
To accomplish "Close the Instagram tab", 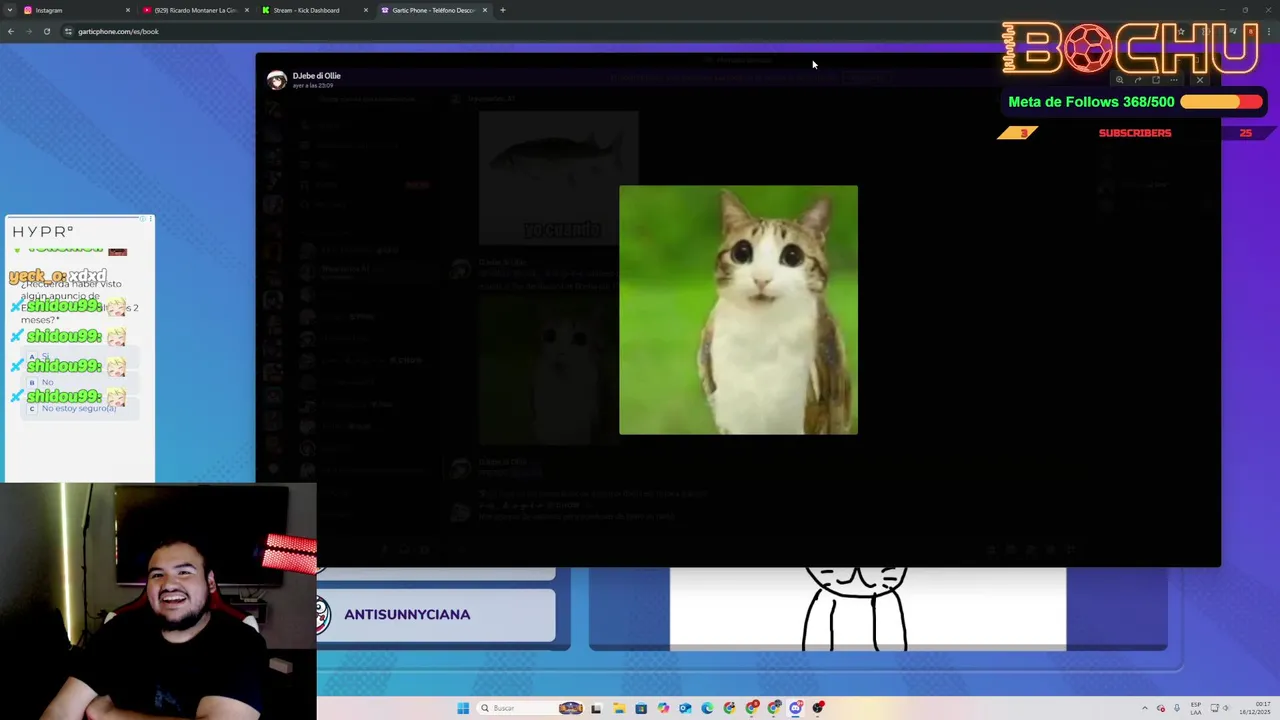I will [127, 10].
